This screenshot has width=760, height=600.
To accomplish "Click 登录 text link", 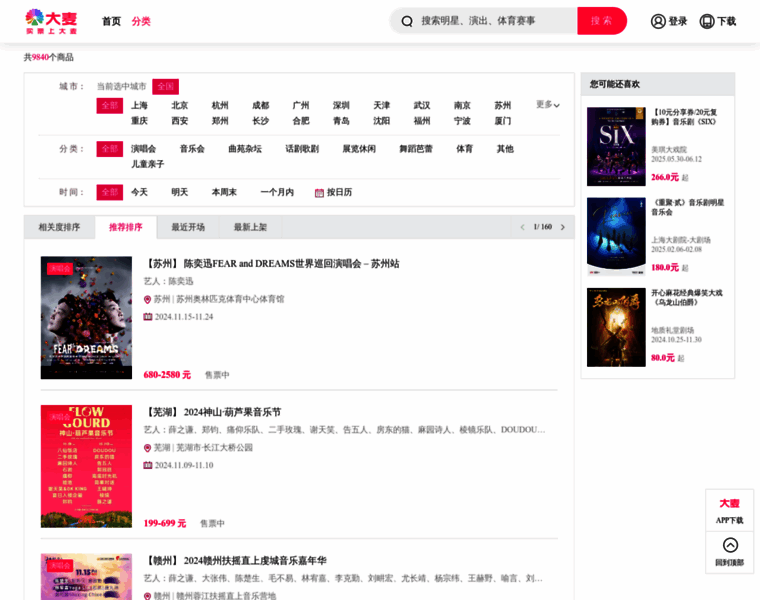I will tap(678, 21).
